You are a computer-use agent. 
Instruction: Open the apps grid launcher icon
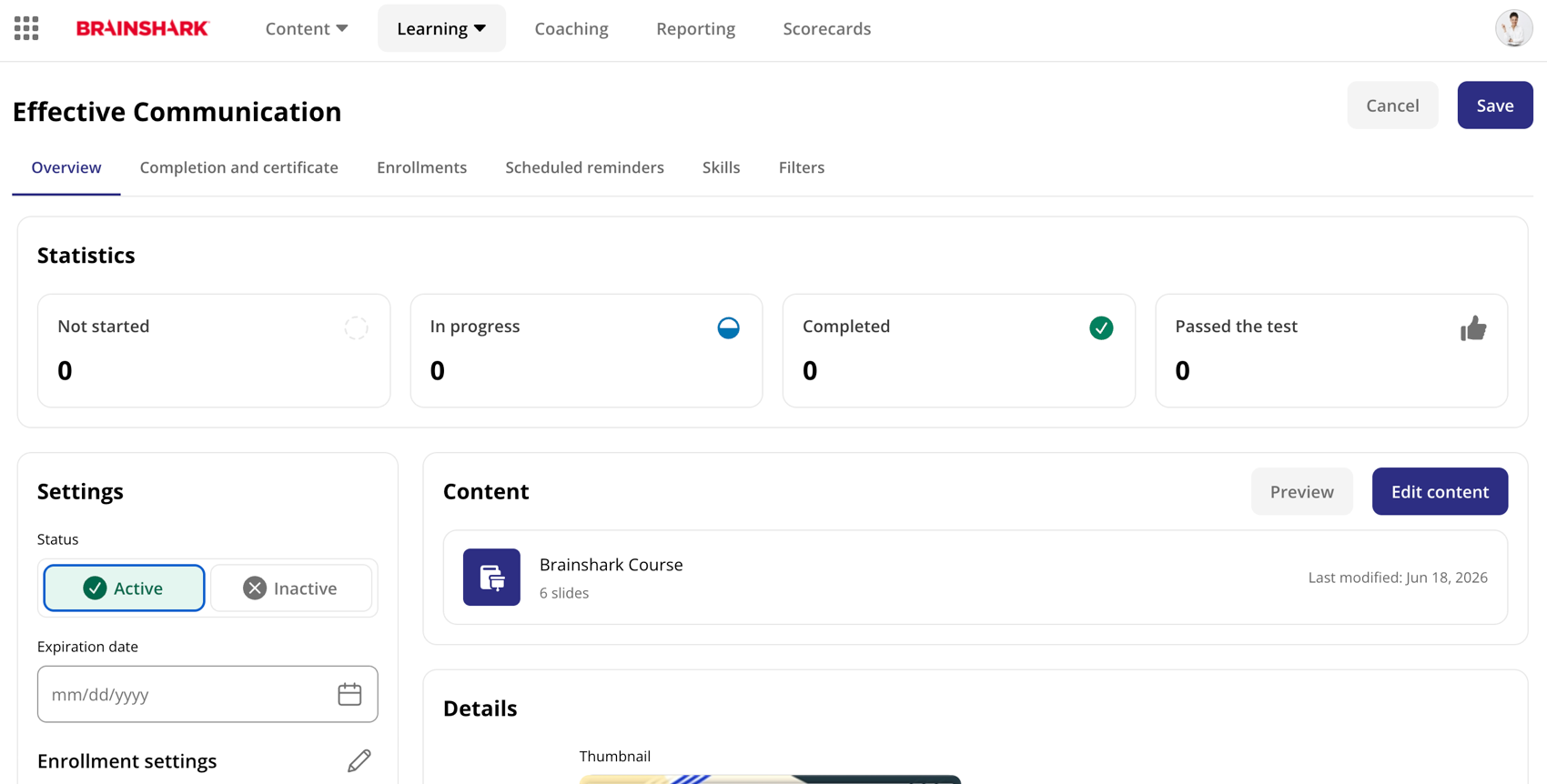click(x=26, y=28)
